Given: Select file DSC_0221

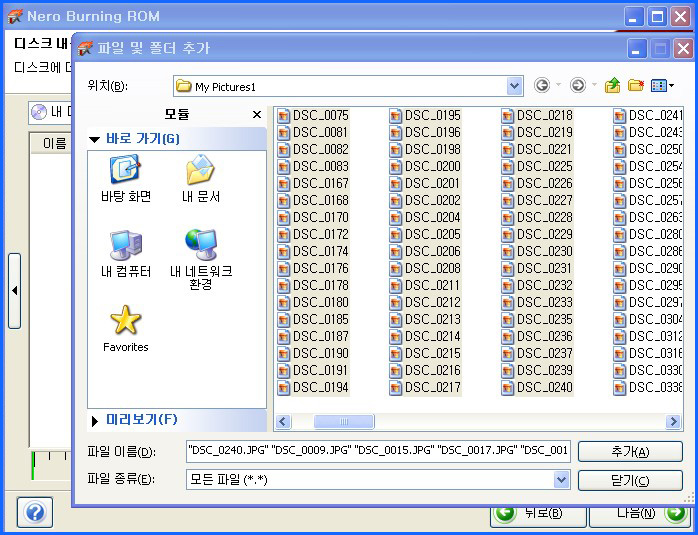Looking at the screenshot, I should (537, 150).
